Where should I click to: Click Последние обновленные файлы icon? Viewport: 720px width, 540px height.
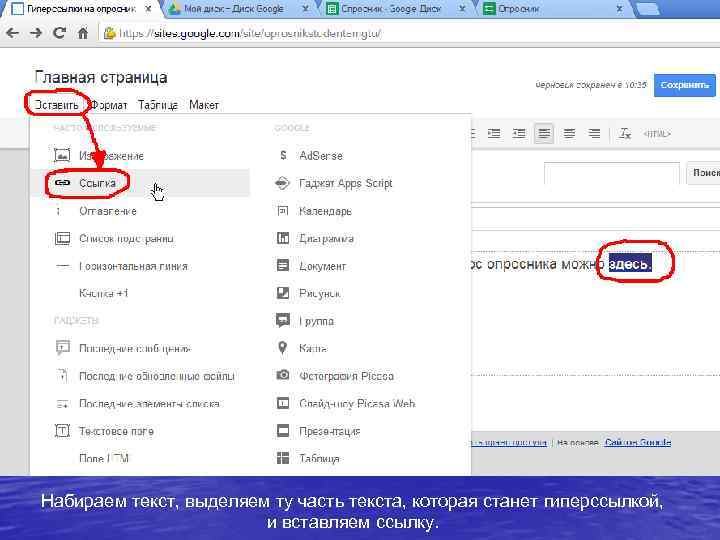coord(62,376)
